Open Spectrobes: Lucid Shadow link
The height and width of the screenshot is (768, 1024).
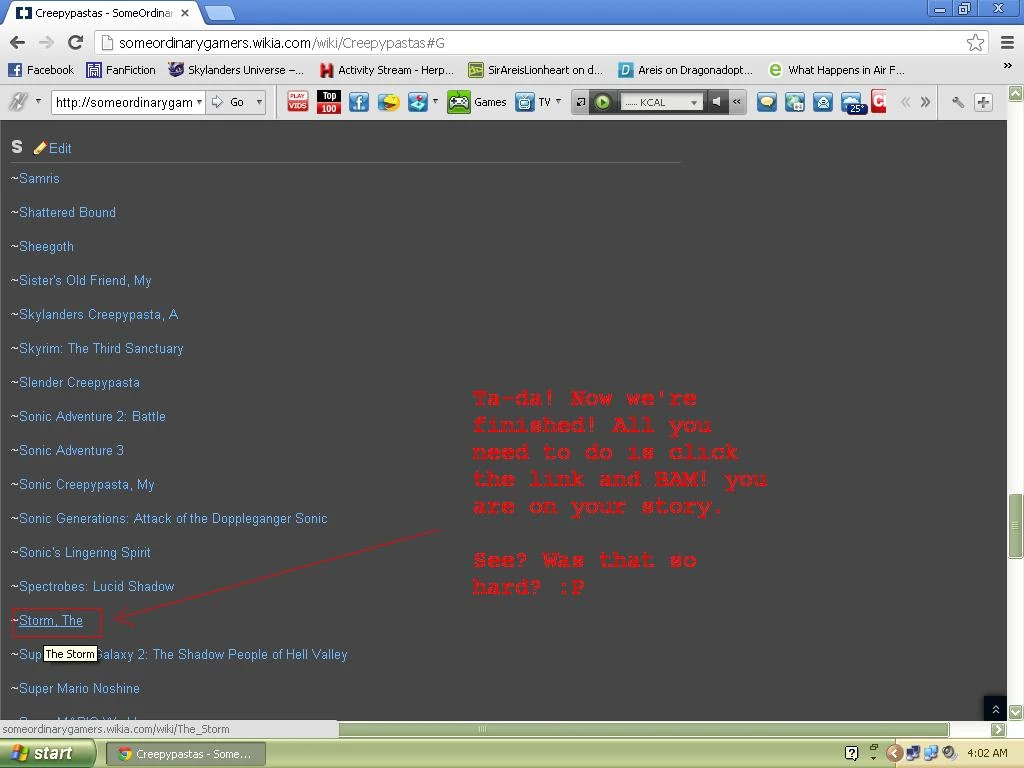(x=97, y=586)
